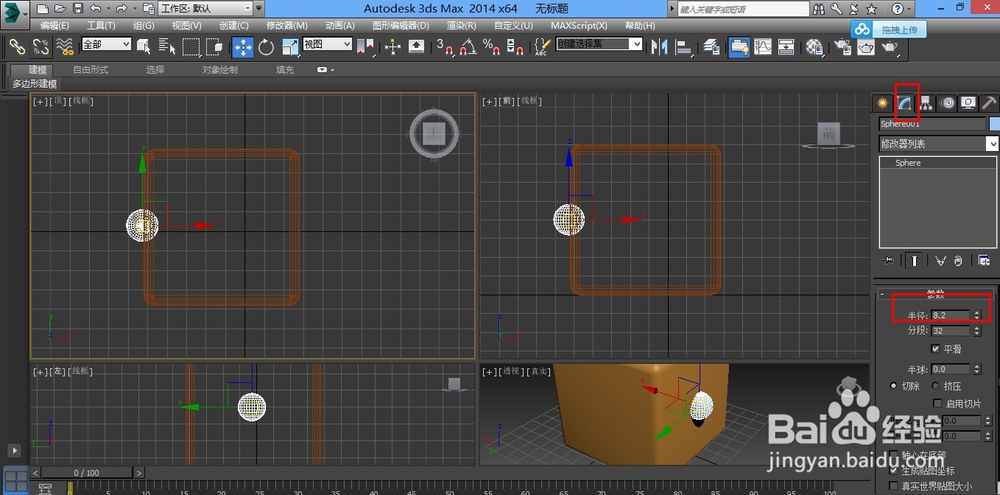Image resolution: width=1000 pixels, height=495 pixels.
Task: Click the Redo arrow icon
Action: (121, 9)
